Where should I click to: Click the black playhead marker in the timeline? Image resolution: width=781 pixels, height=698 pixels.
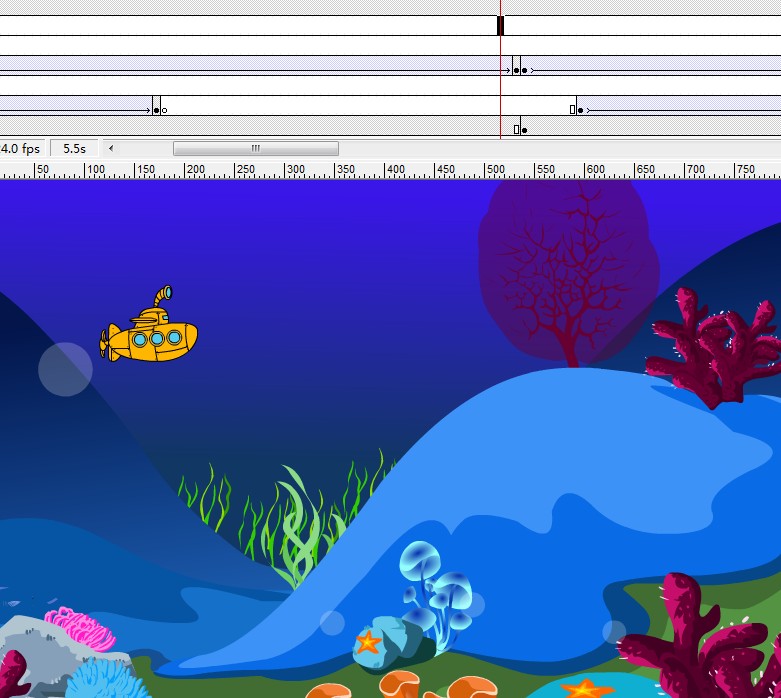(500, 26)
